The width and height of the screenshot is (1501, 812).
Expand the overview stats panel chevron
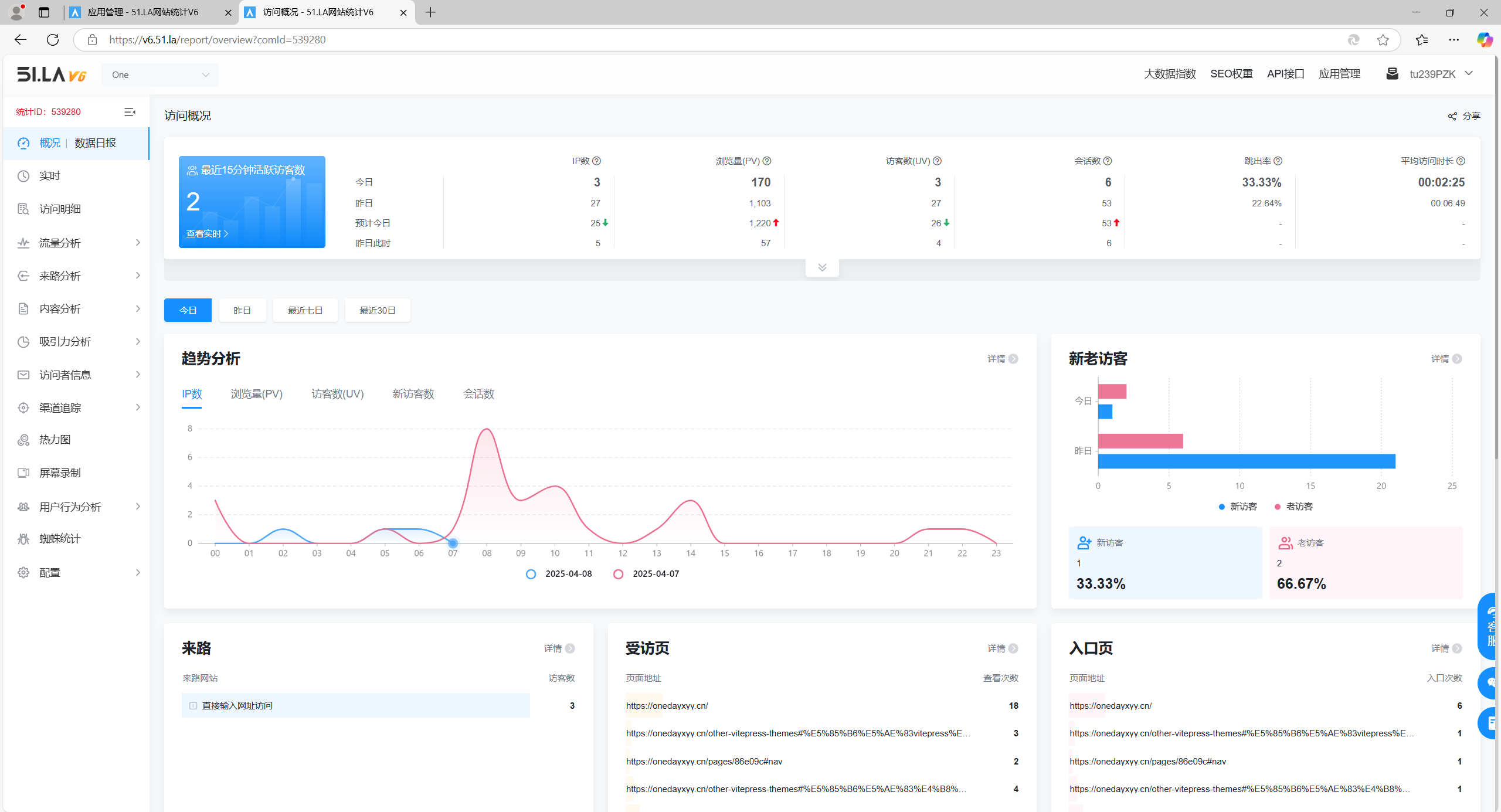tap(822, 267)
